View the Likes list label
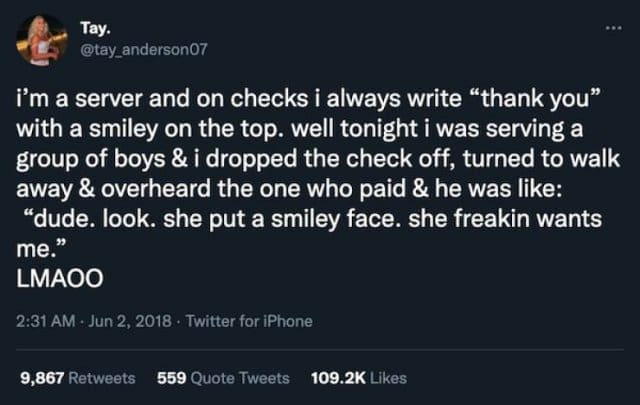This screenshot has width=640, height=405. [x=389, y=378]
